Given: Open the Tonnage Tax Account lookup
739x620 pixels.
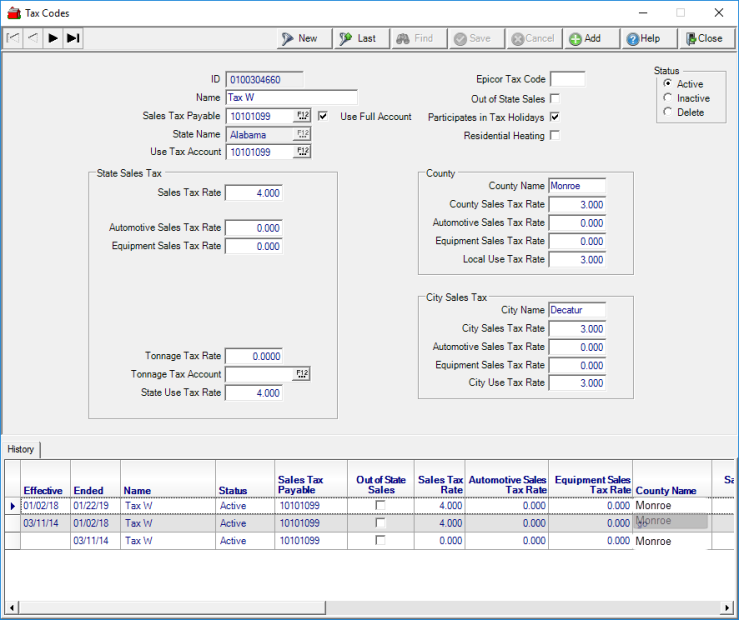Looking at the screenshot, I should 303,374.
